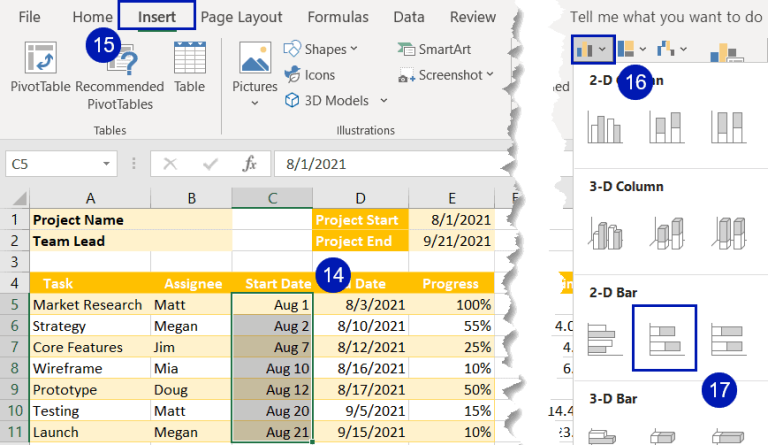
Task: Click the Insert Function fx button
Action: pos(249,164)
